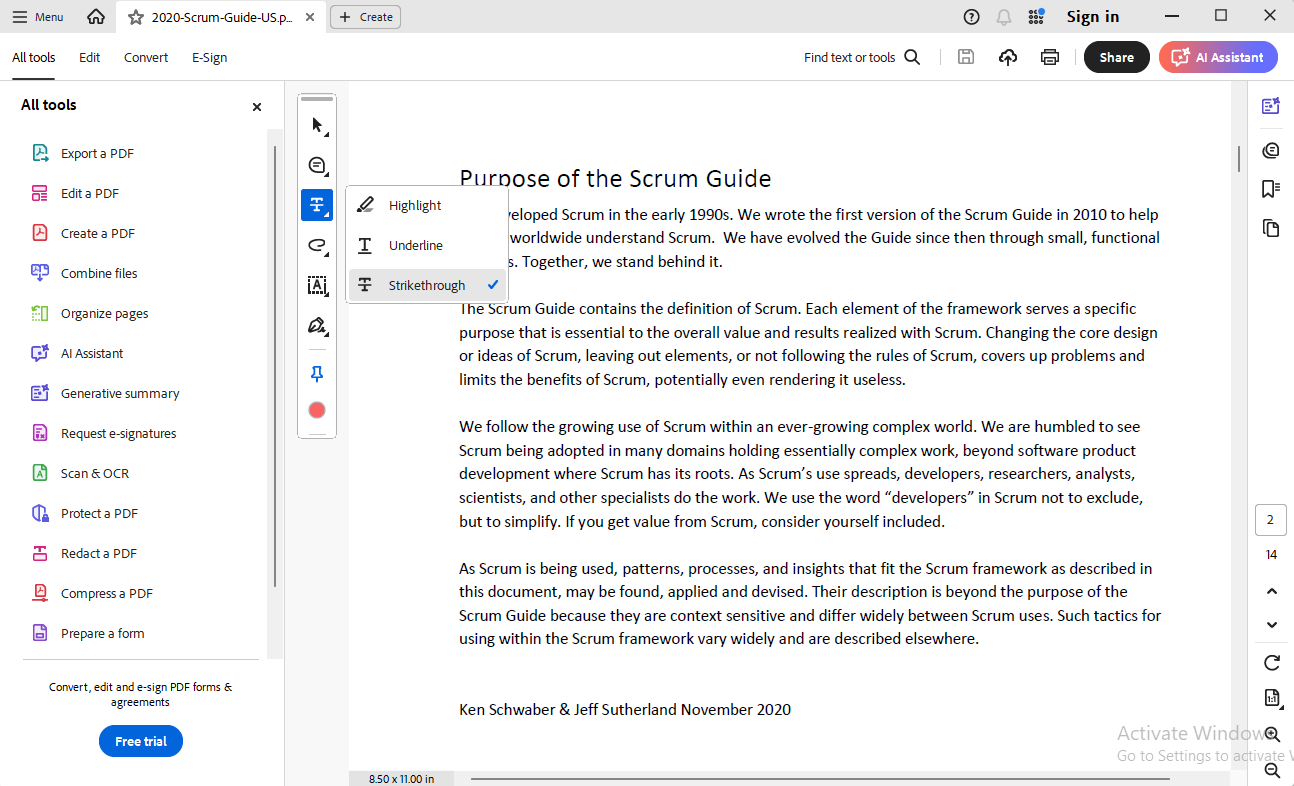
Task: Select the checked Strikethrough option
Action: (x=427, y=286)
